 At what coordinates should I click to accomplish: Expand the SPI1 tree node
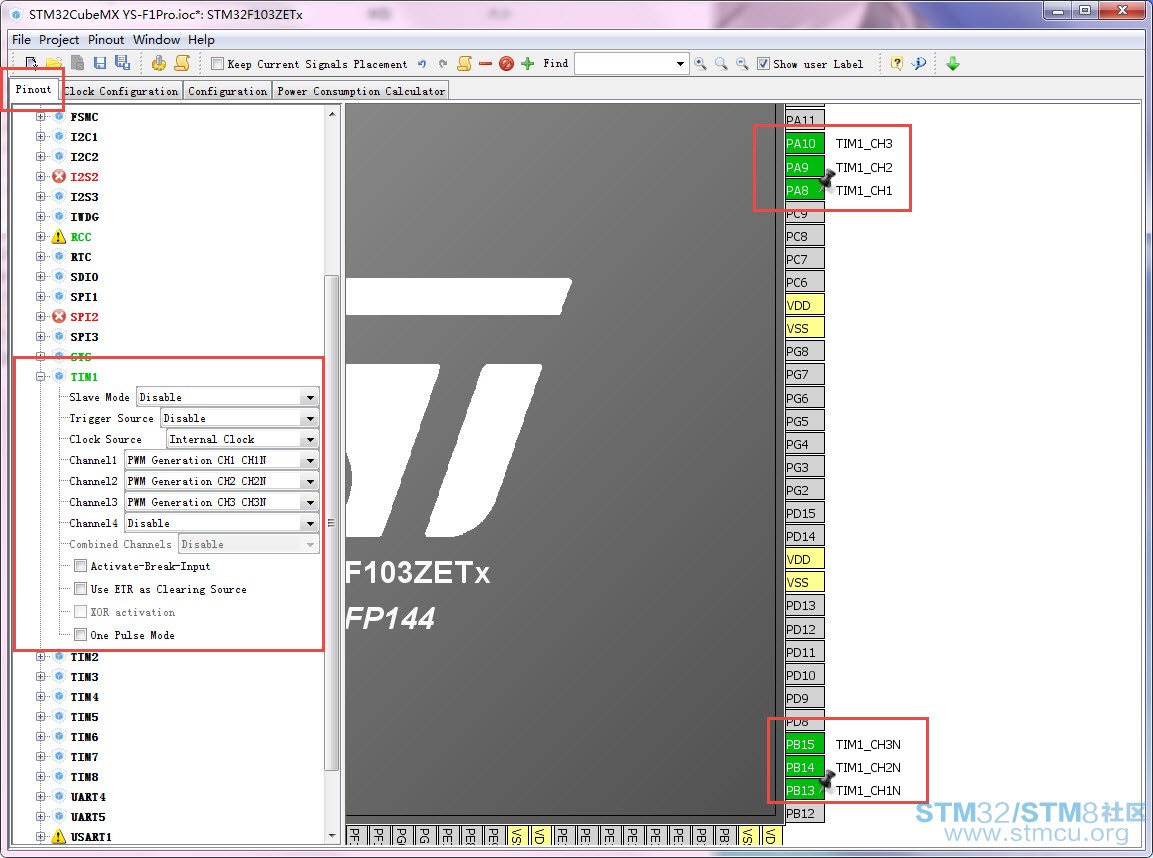tap(41, 297)
